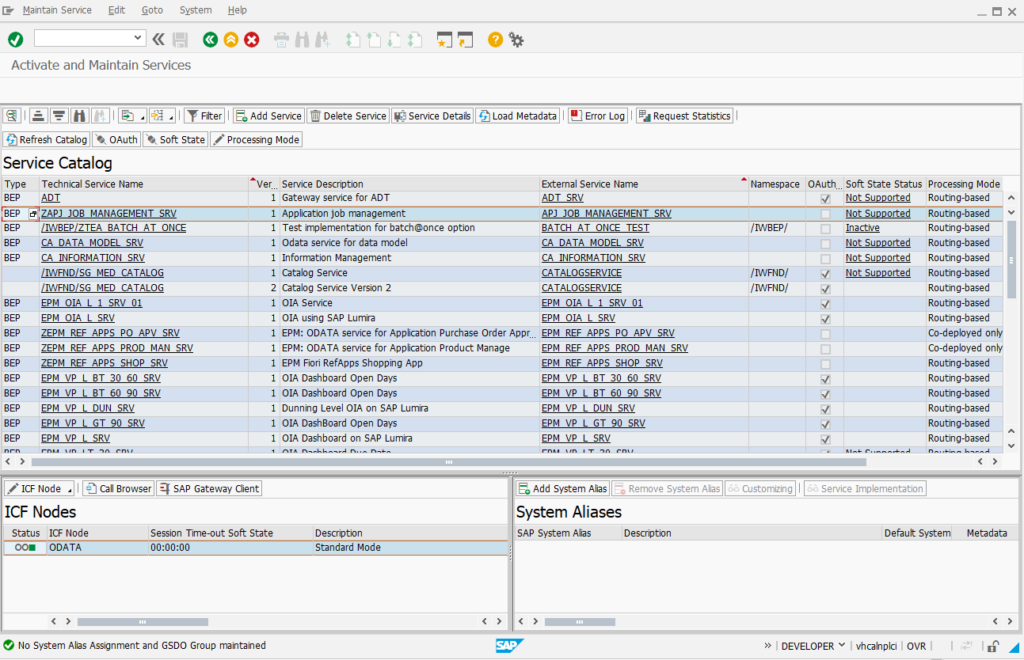Open the System menu
The width and height of the screenshot is (1024, 660).
pos(195,10)
